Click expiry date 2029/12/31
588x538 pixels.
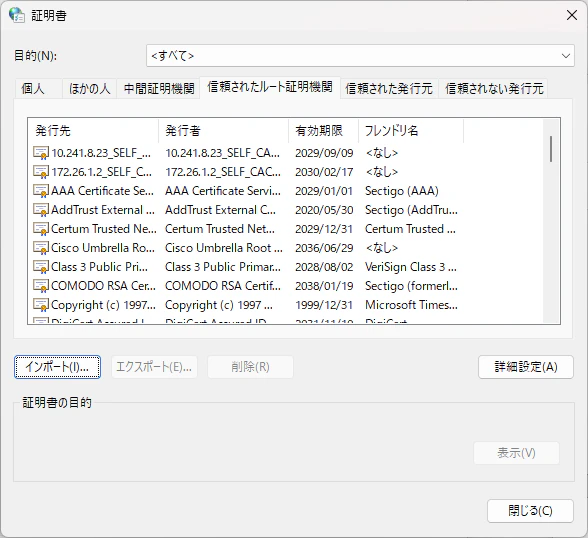click(x=324, y=229)
